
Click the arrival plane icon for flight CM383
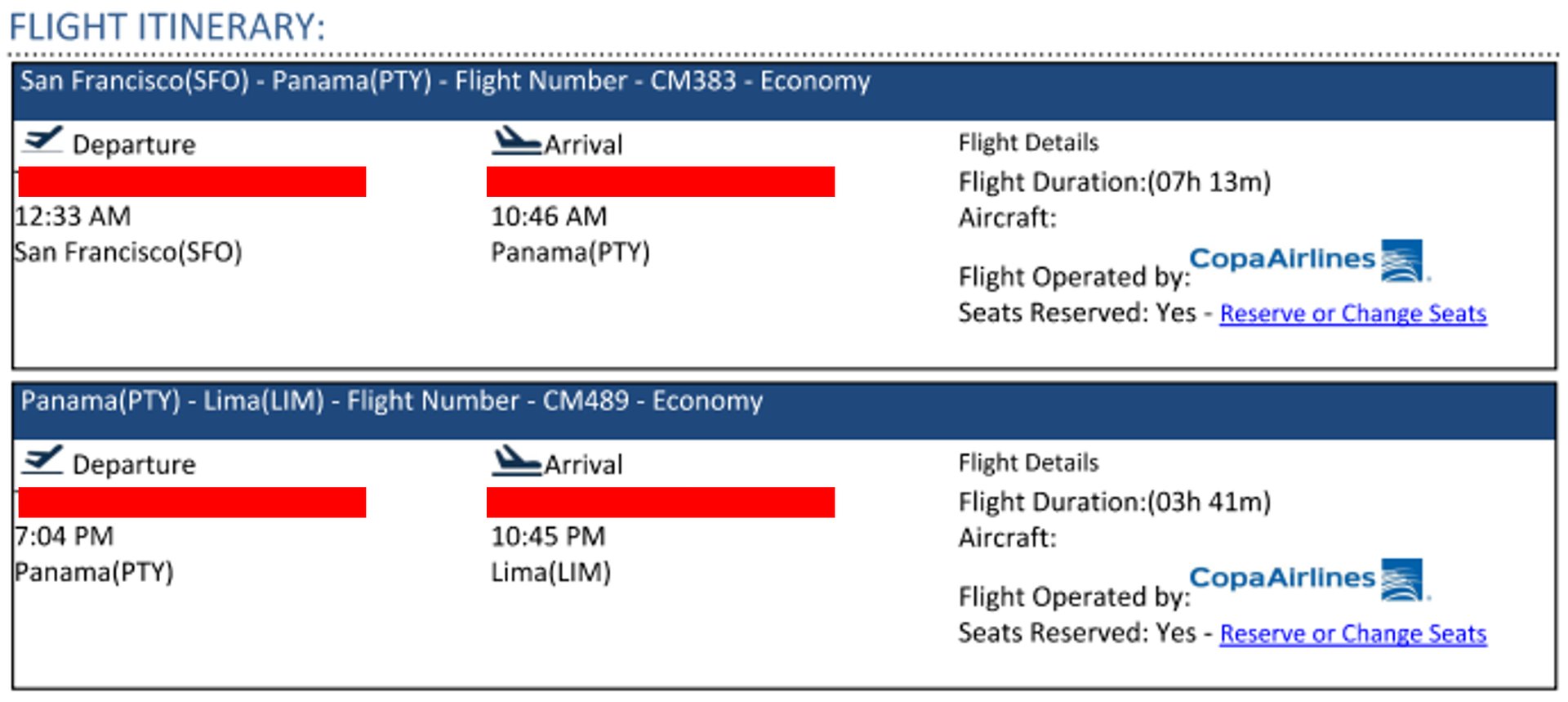516,141
